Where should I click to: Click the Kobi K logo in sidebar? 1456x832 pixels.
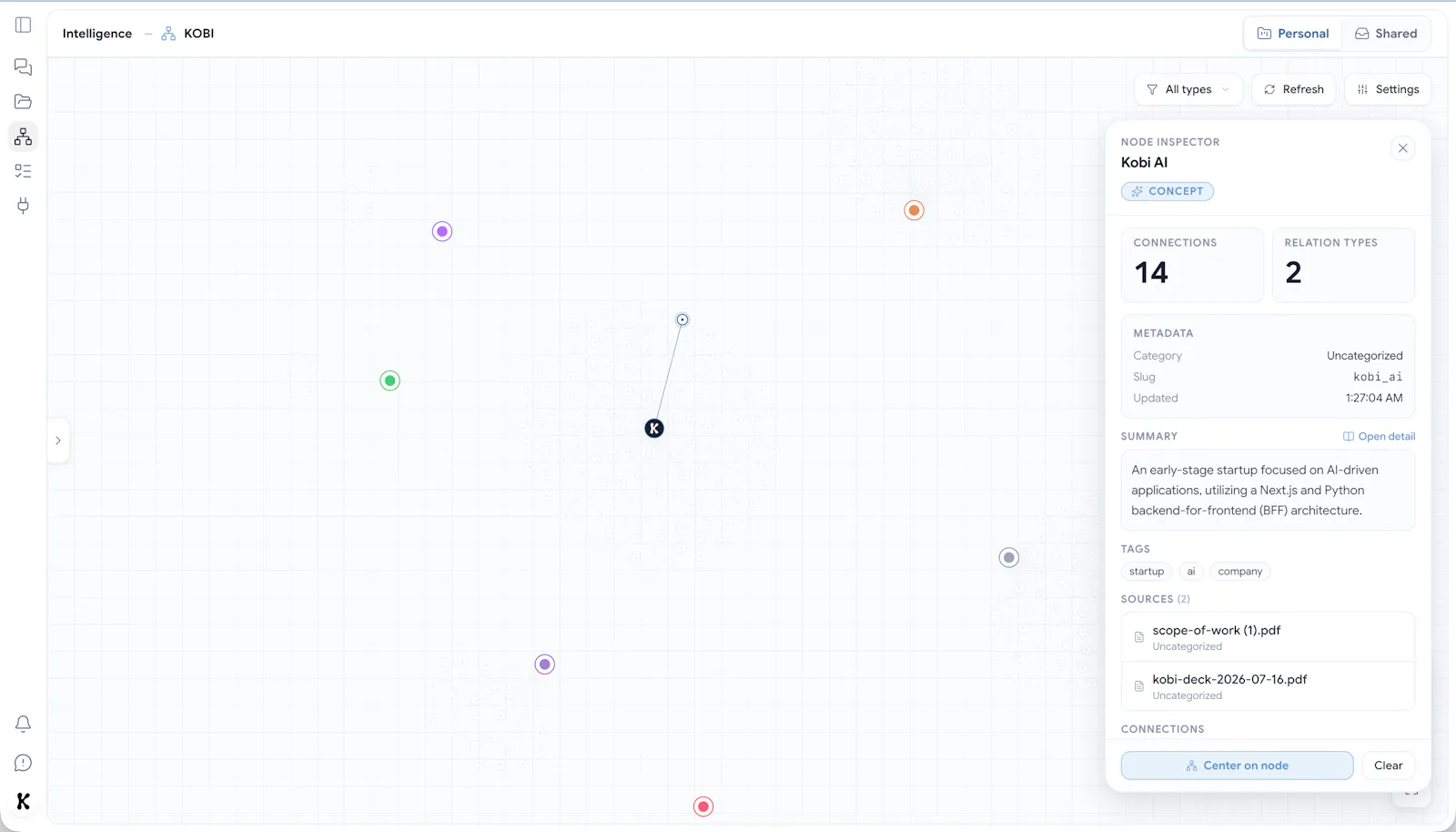(x=24, y=801)
